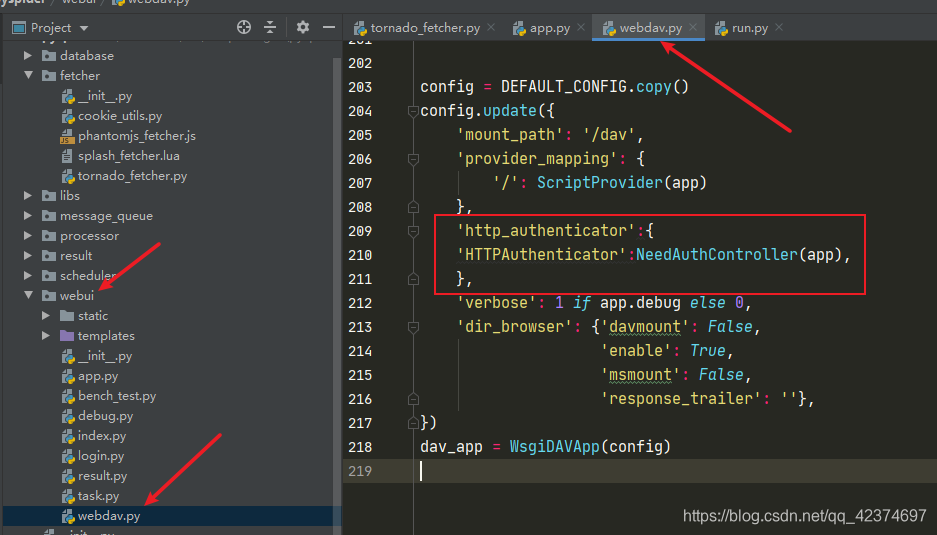Collapse the fetcher folder
Viewport: 937px width, 535px height.
[28, 75]
